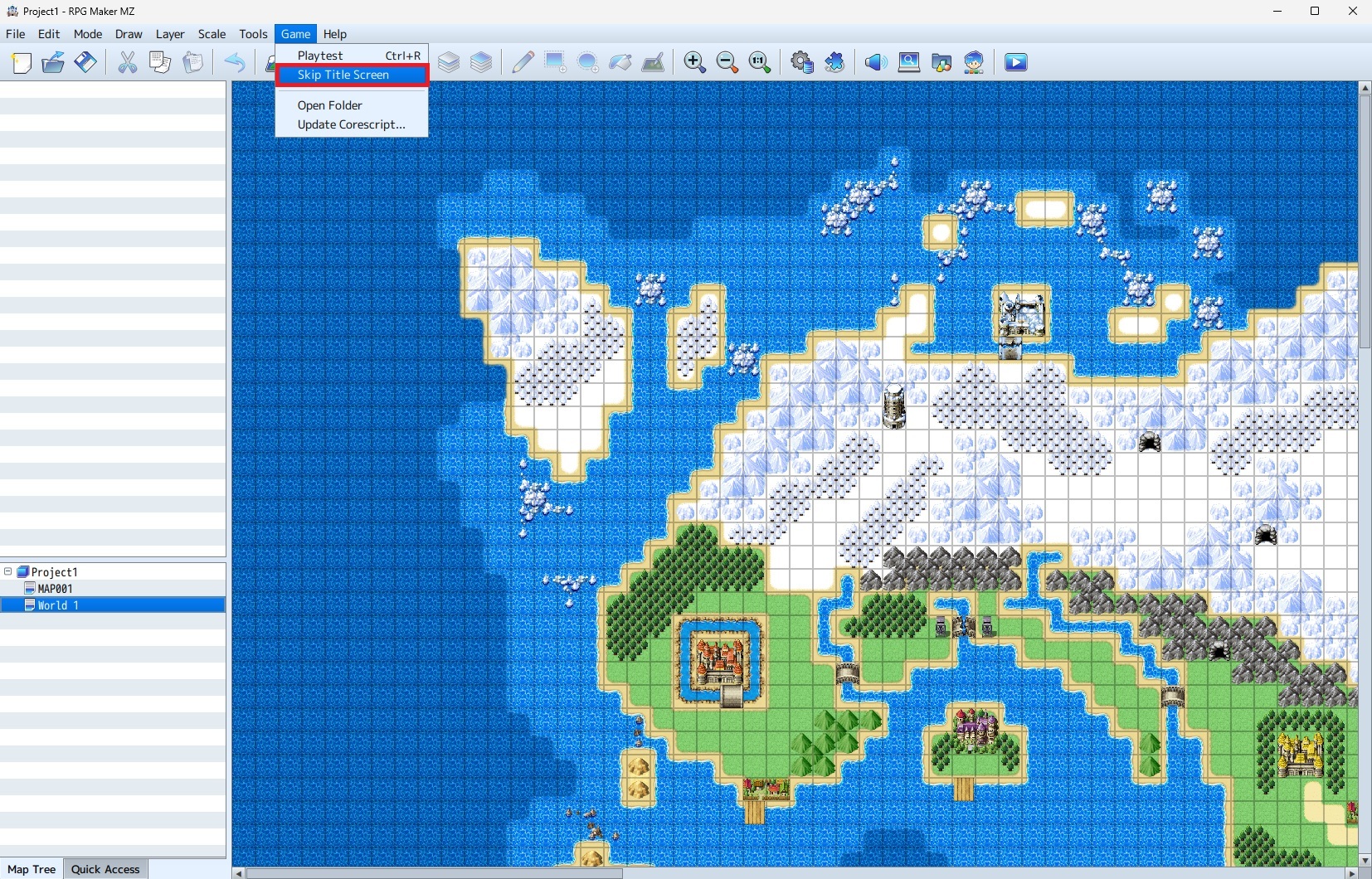This screenshot has height=879, width=1372.
Task: Click the New Project icon
Action: [x=22, y=62]
